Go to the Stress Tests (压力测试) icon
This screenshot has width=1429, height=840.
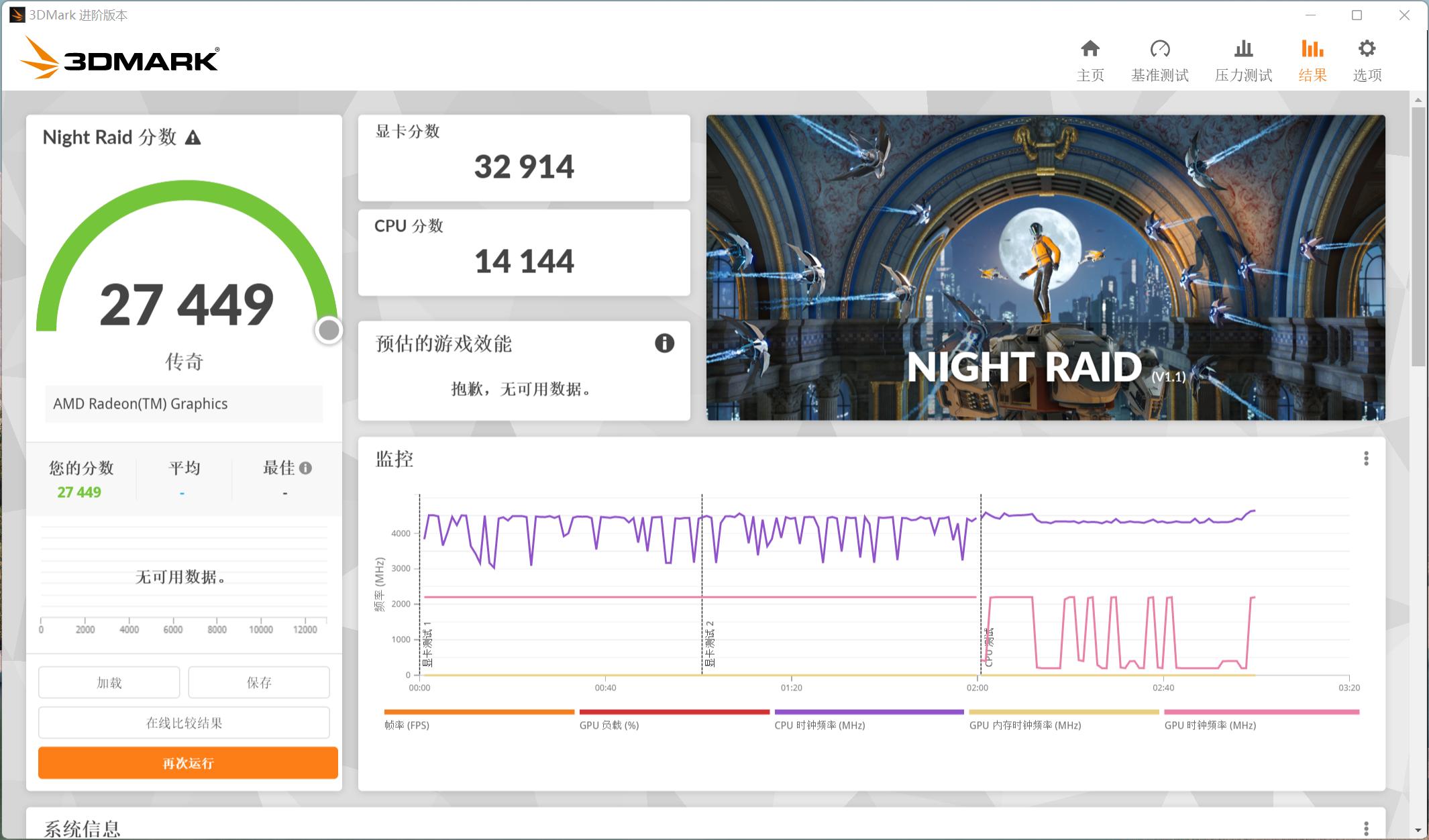pos(1243,49)
